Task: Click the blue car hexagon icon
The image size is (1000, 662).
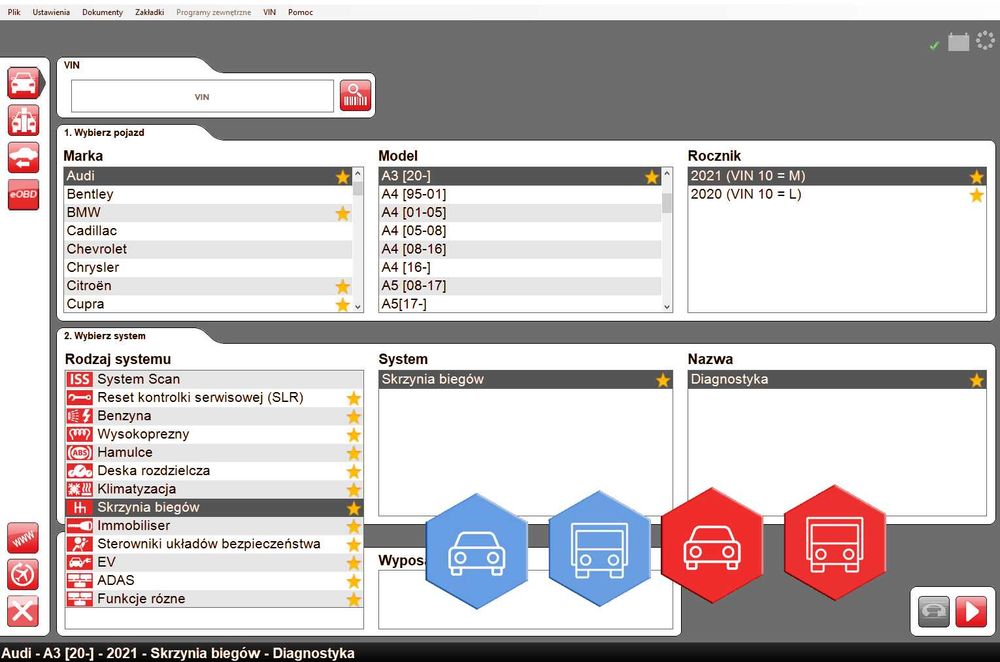Action: pos(476,551)
